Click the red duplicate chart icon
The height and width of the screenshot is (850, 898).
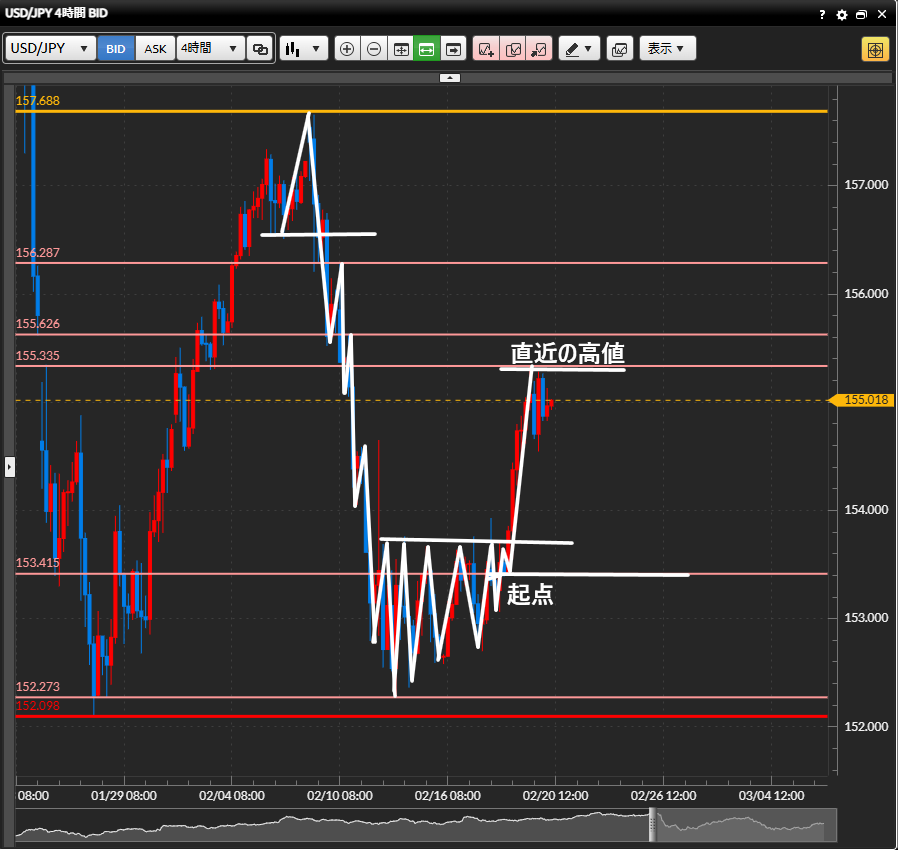(x=513, y=49)
